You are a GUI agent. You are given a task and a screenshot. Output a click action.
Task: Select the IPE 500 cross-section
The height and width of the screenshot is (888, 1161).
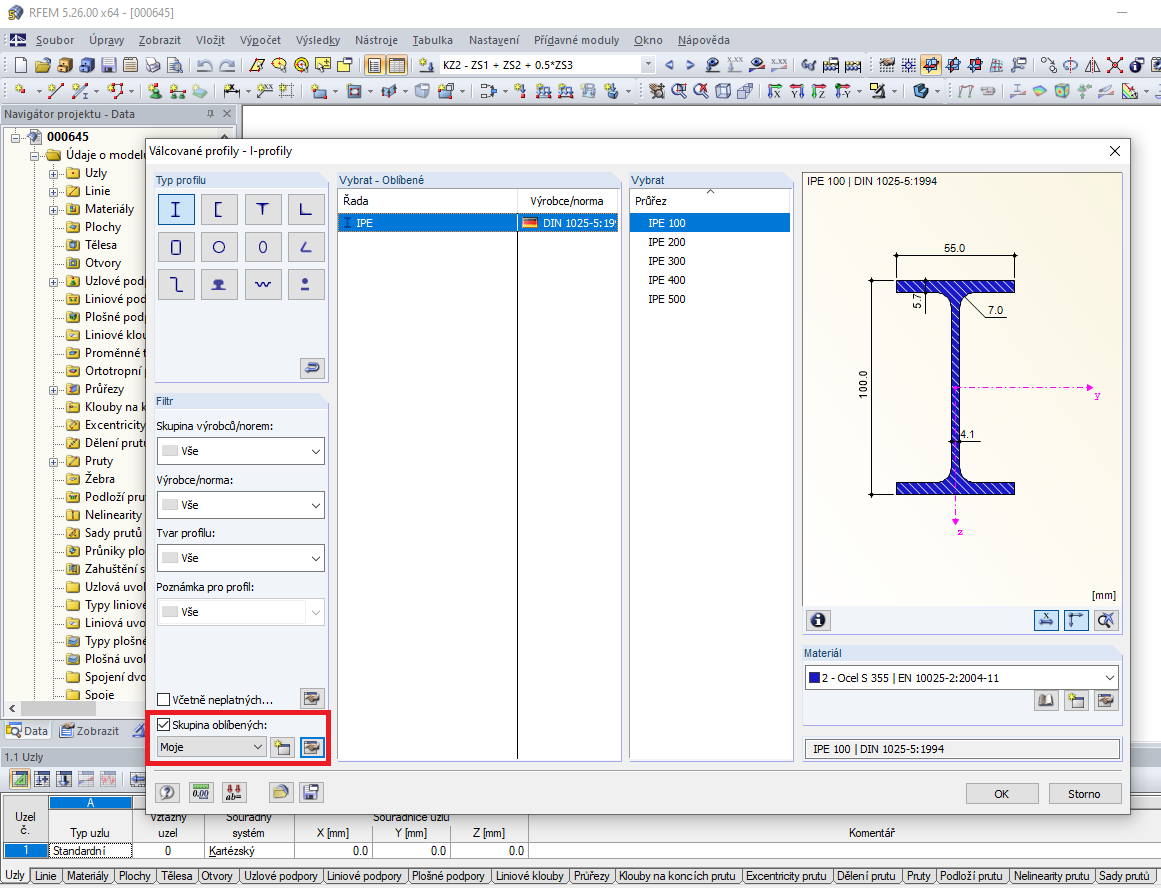point(710,299)
